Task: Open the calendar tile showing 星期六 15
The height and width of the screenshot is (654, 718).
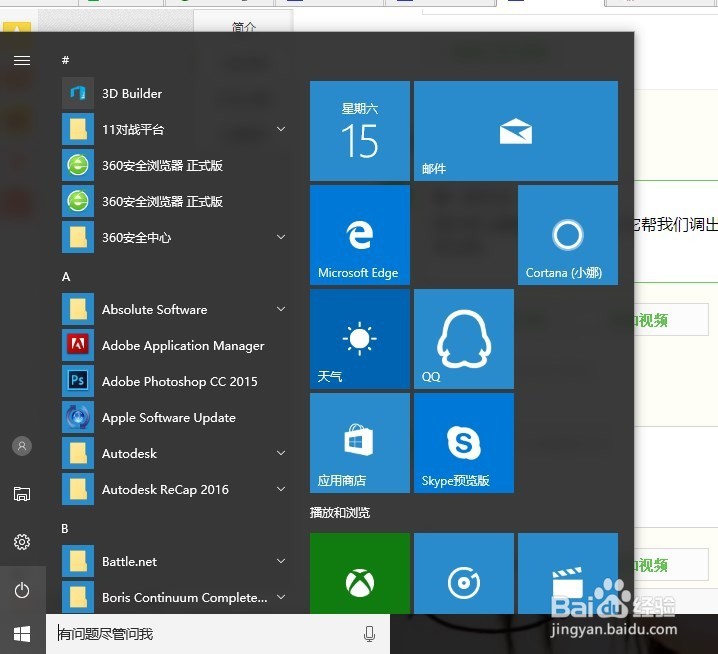Action: (x=360, y=131)
